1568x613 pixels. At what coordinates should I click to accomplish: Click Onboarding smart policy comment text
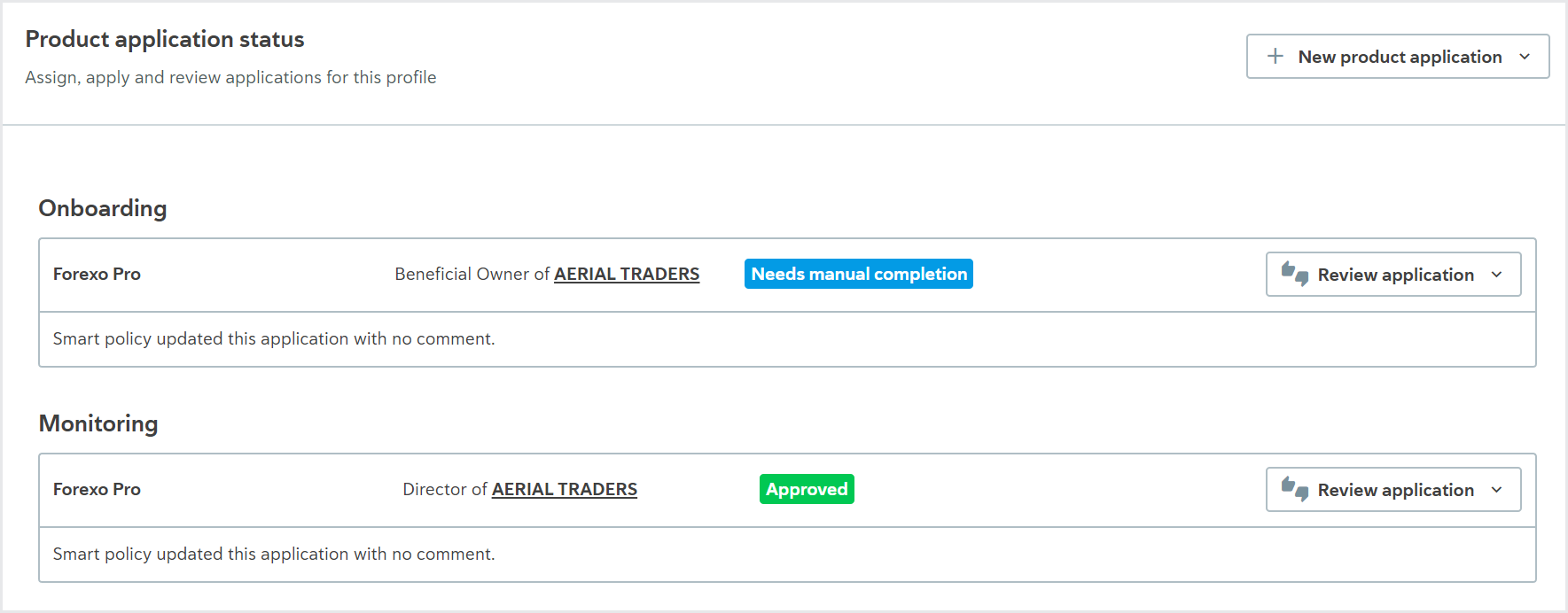(274, 338)
